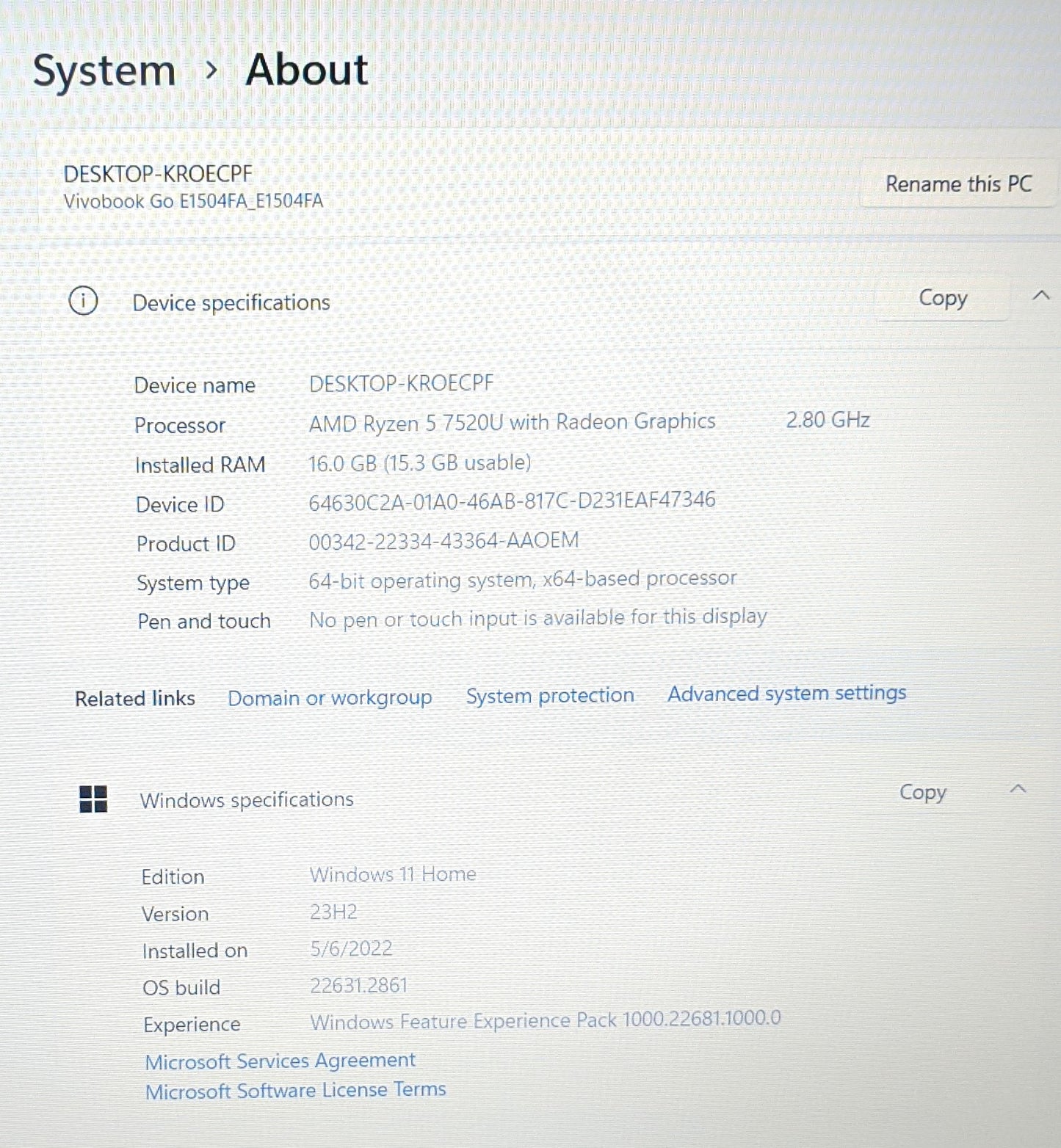Open Advanced system settings link
This screenshot has width=1061, height=1148.
(x=786, y=693)
